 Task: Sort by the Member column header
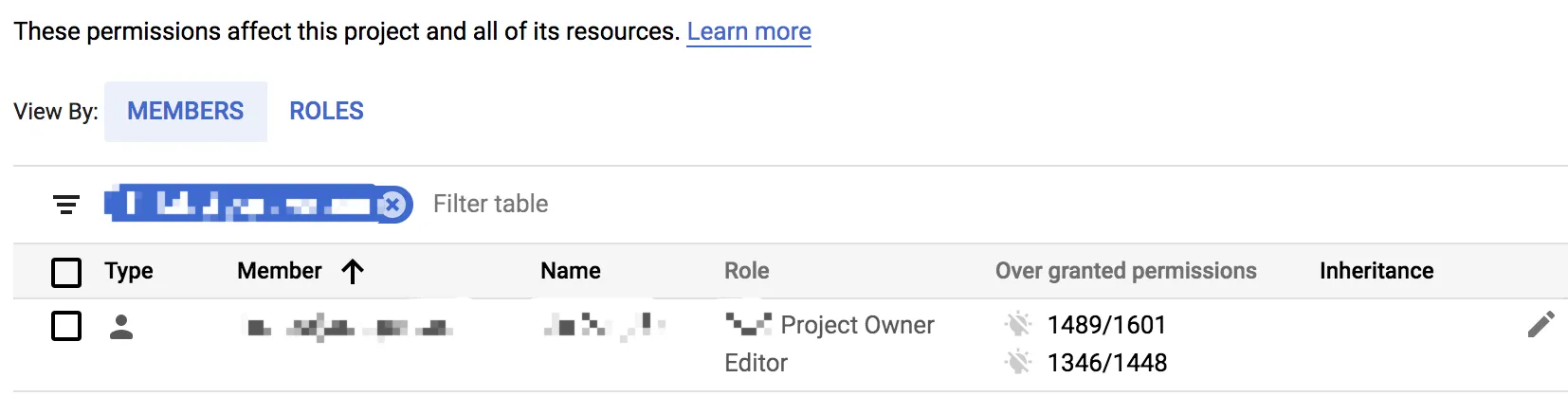[280, 271]
